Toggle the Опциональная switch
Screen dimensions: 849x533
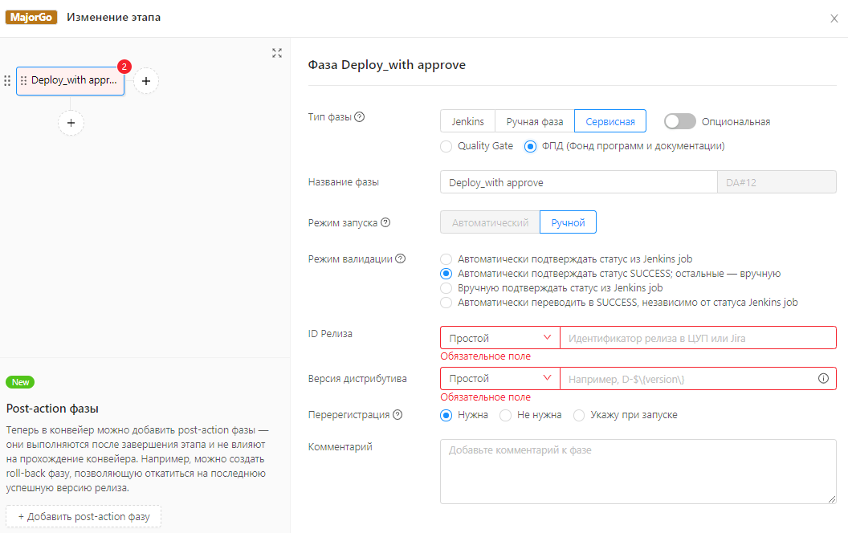click(x=679, y=121)
